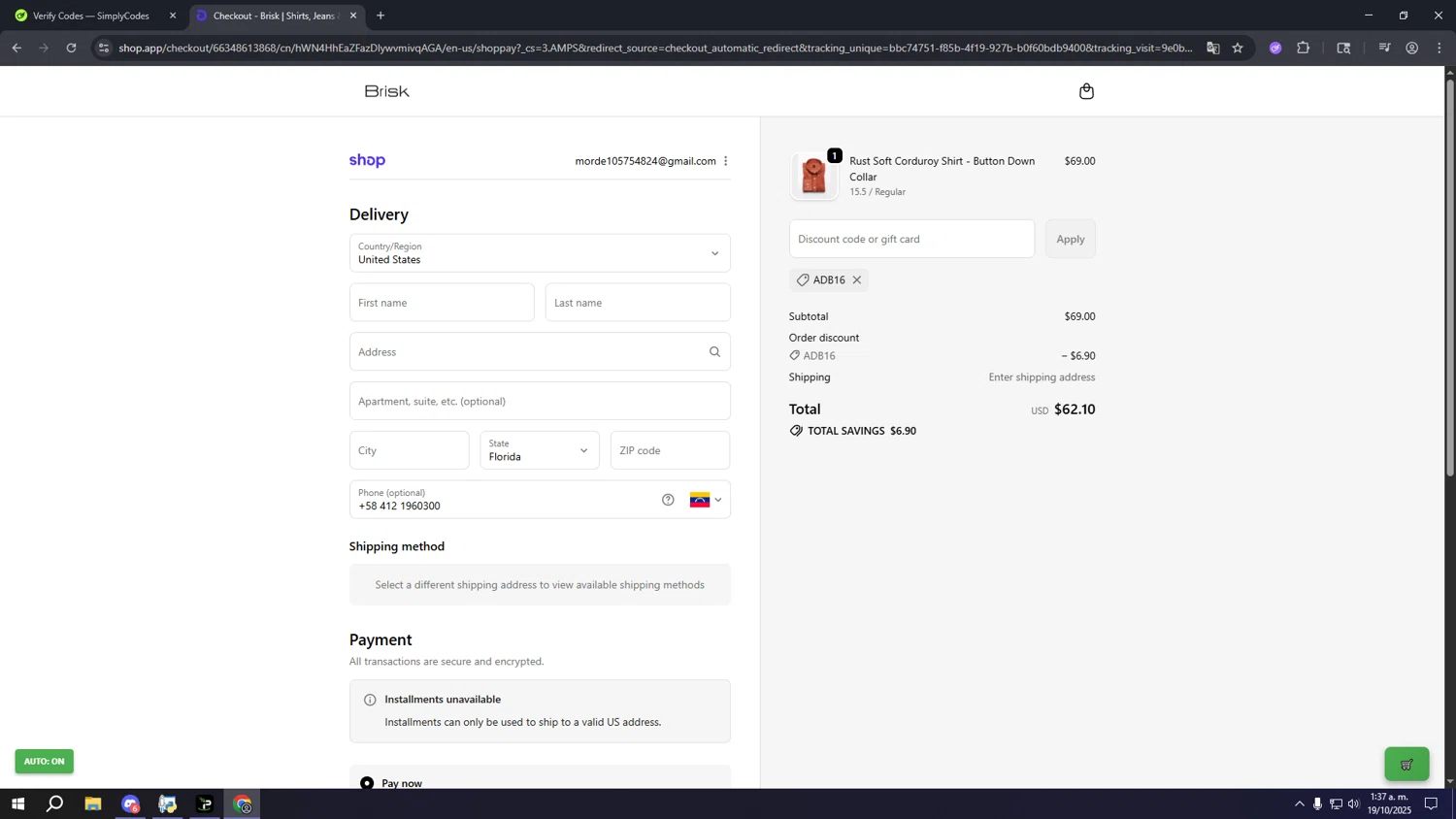Image resolution: width=1456 pixels, height=819 pixels.
Task: Open File Explorer from the taskbar
Action: pyautogui.click(x=93, y=804)
